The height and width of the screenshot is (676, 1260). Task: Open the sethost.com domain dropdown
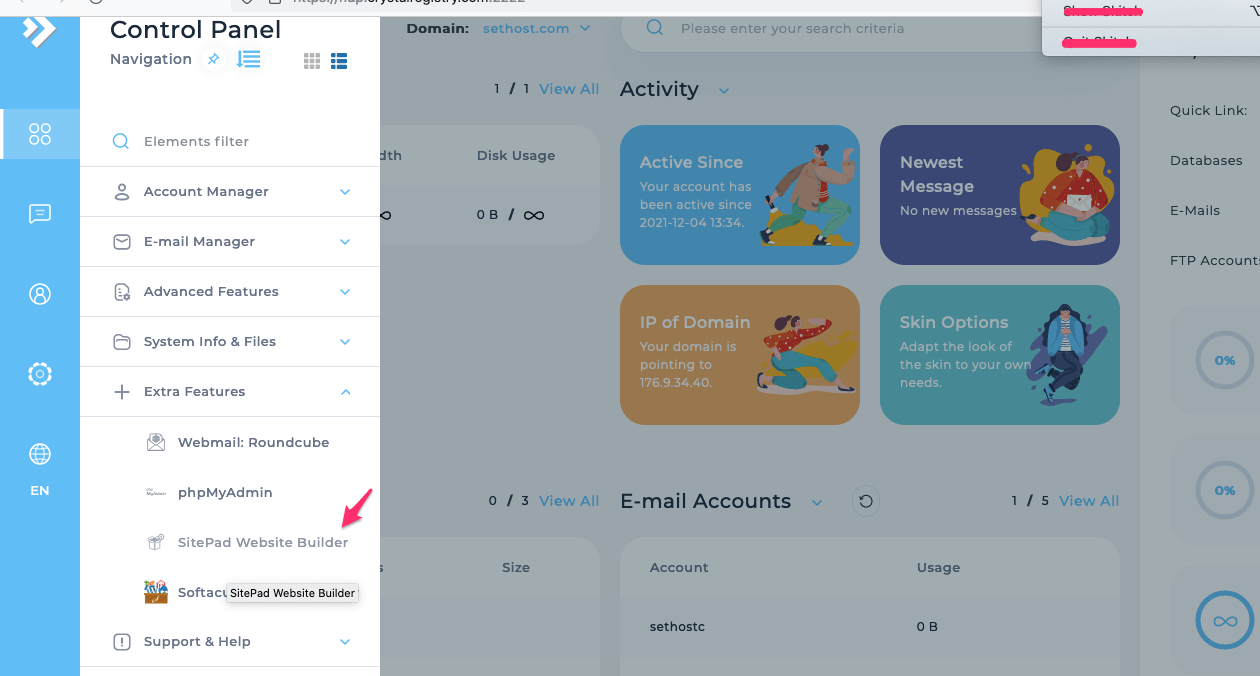point(536,28)
